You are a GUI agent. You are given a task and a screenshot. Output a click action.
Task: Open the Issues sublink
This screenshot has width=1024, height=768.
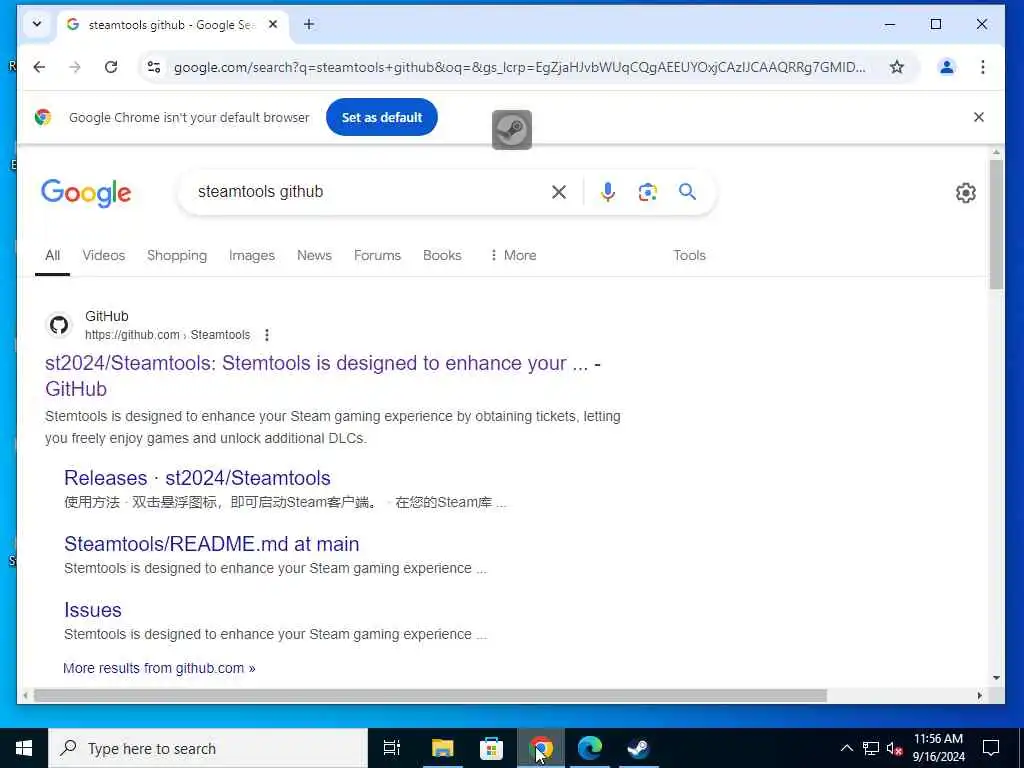[x=93, y=610]
